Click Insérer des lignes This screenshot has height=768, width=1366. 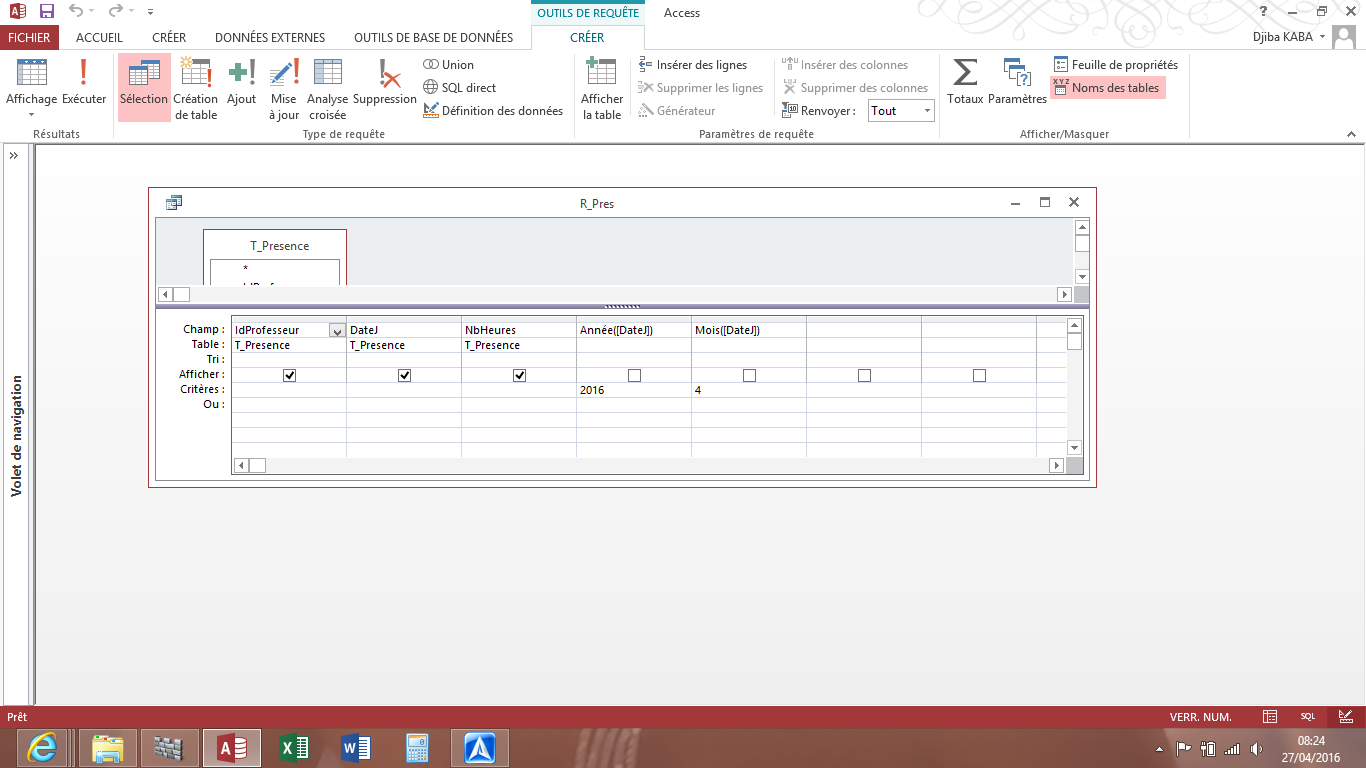pos(693,65)
